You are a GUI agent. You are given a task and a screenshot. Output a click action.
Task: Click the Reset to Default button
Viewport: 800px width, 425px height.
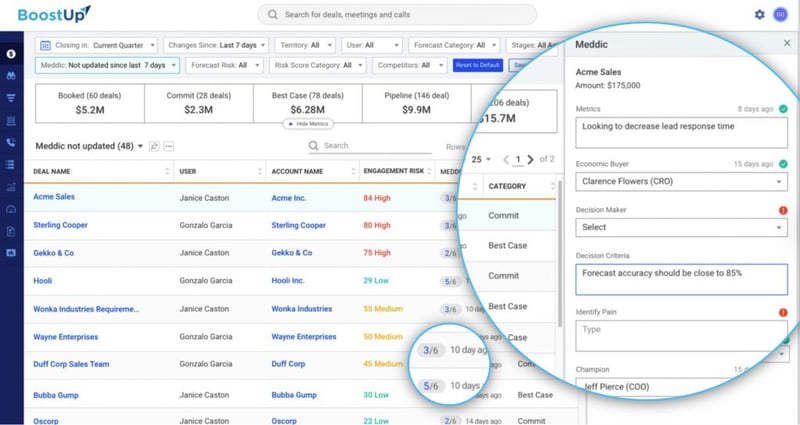click(x=478, y=65)
